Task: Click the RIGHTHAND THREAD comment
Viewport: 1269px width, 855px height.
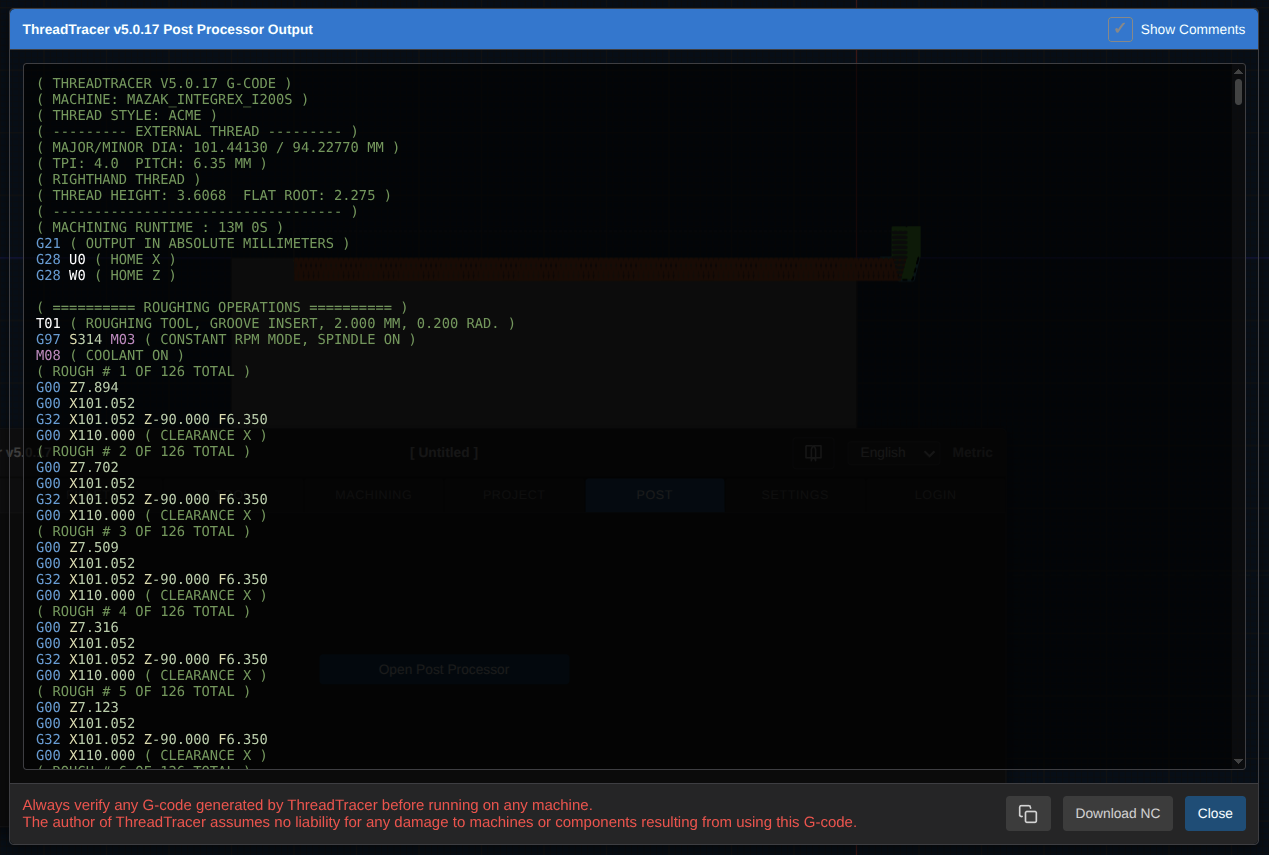Action: (x=118, y=179)
